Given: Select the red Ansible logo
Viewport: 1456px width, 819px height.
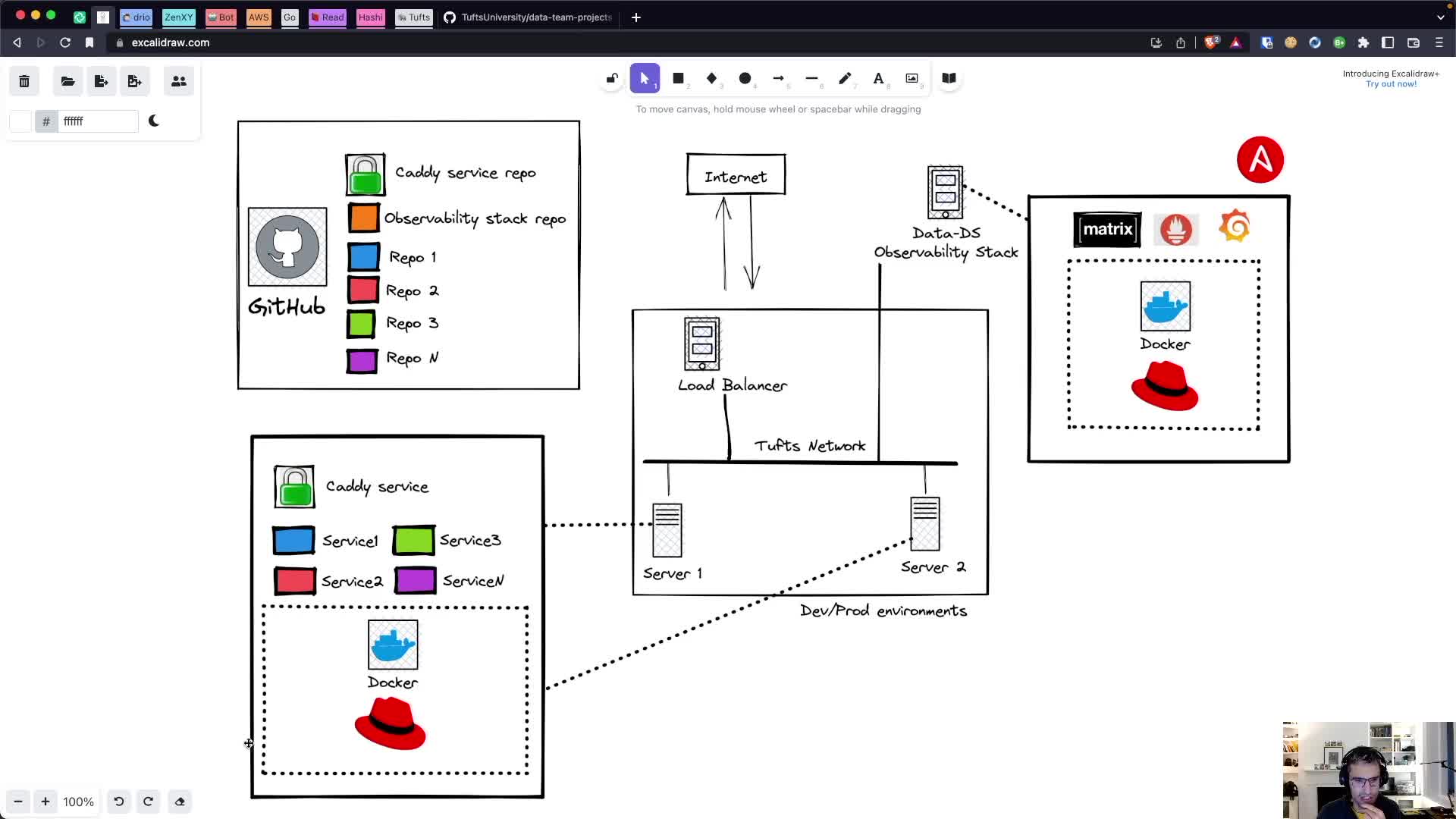Looking at the screenshot, I should click(1260, 159).
